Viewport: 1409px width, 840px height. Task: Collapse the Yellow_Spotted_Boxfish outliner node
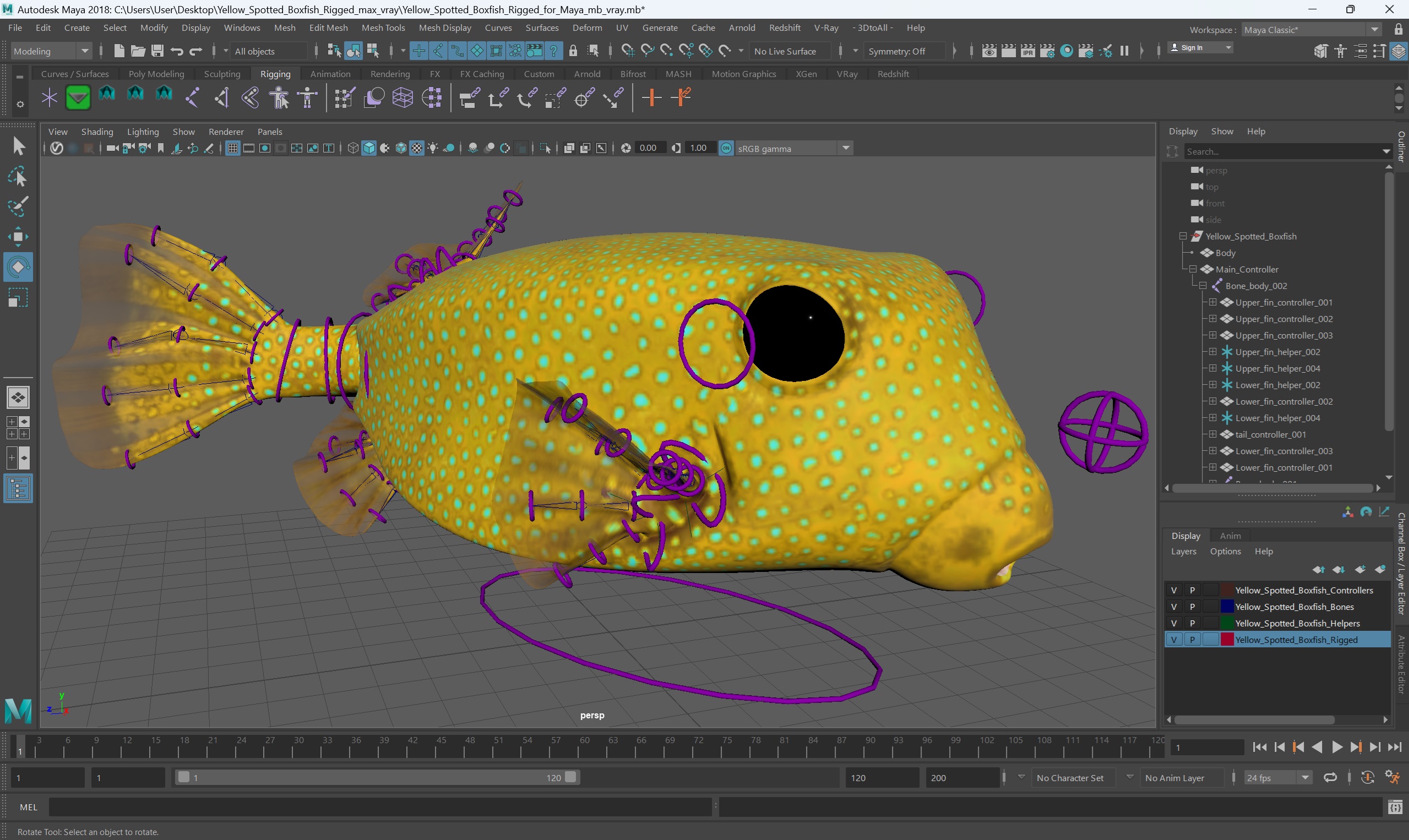coord(1183,236)
